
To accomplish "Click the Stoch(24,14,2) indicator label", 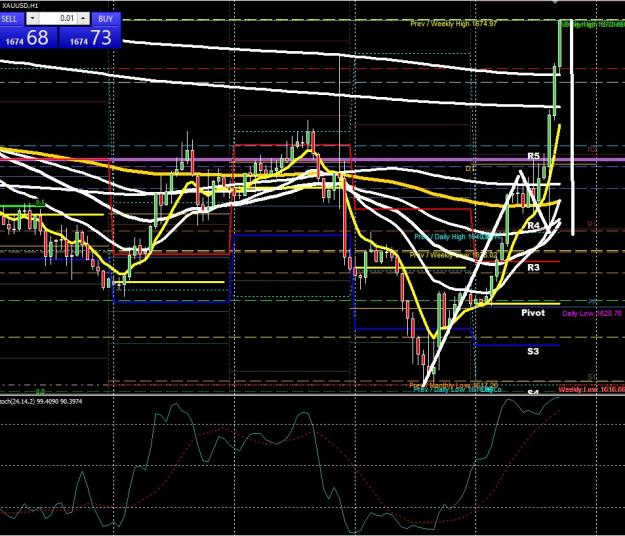I will (41, 401).
